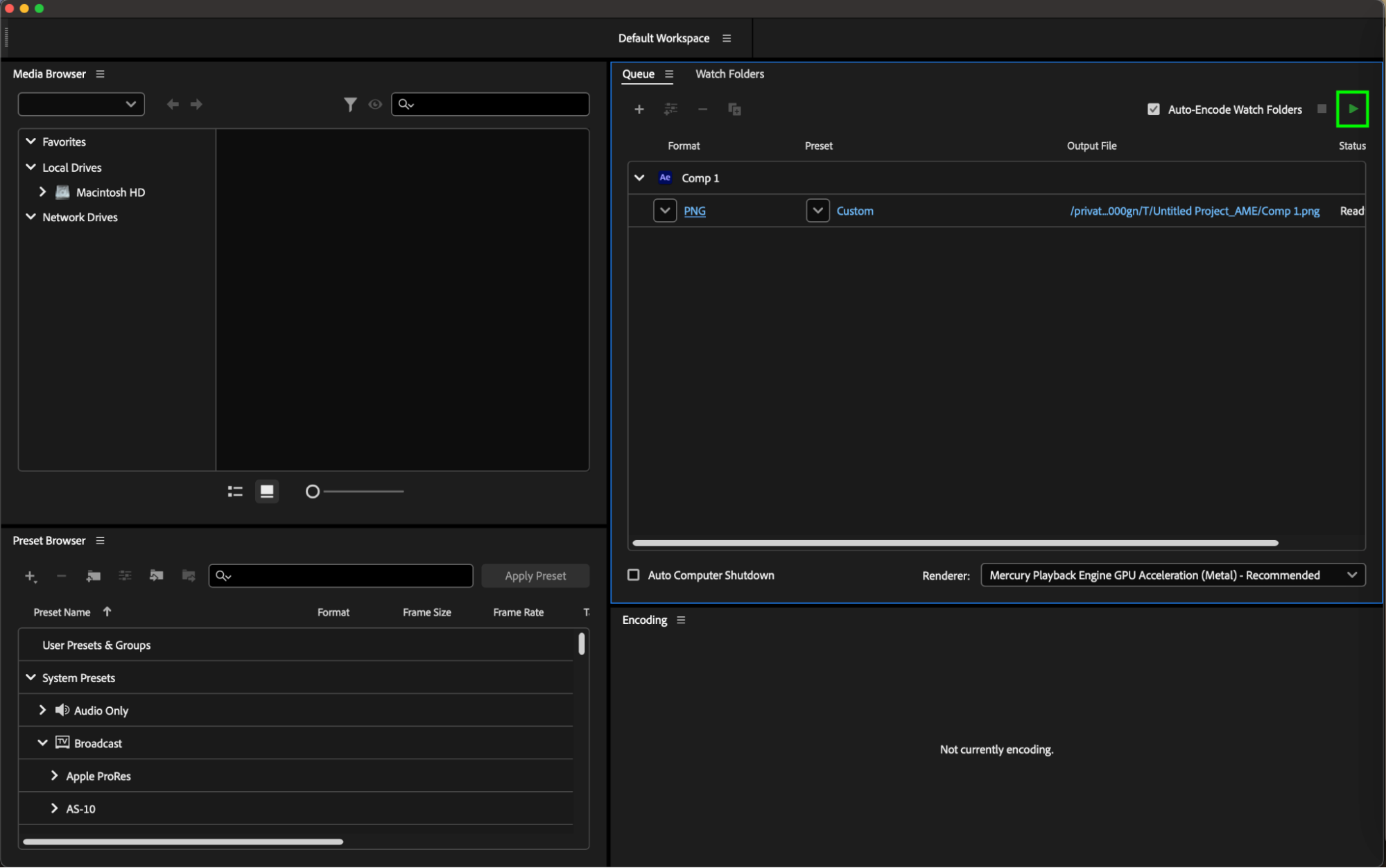Collapse the System Presets group

(31, 677)
